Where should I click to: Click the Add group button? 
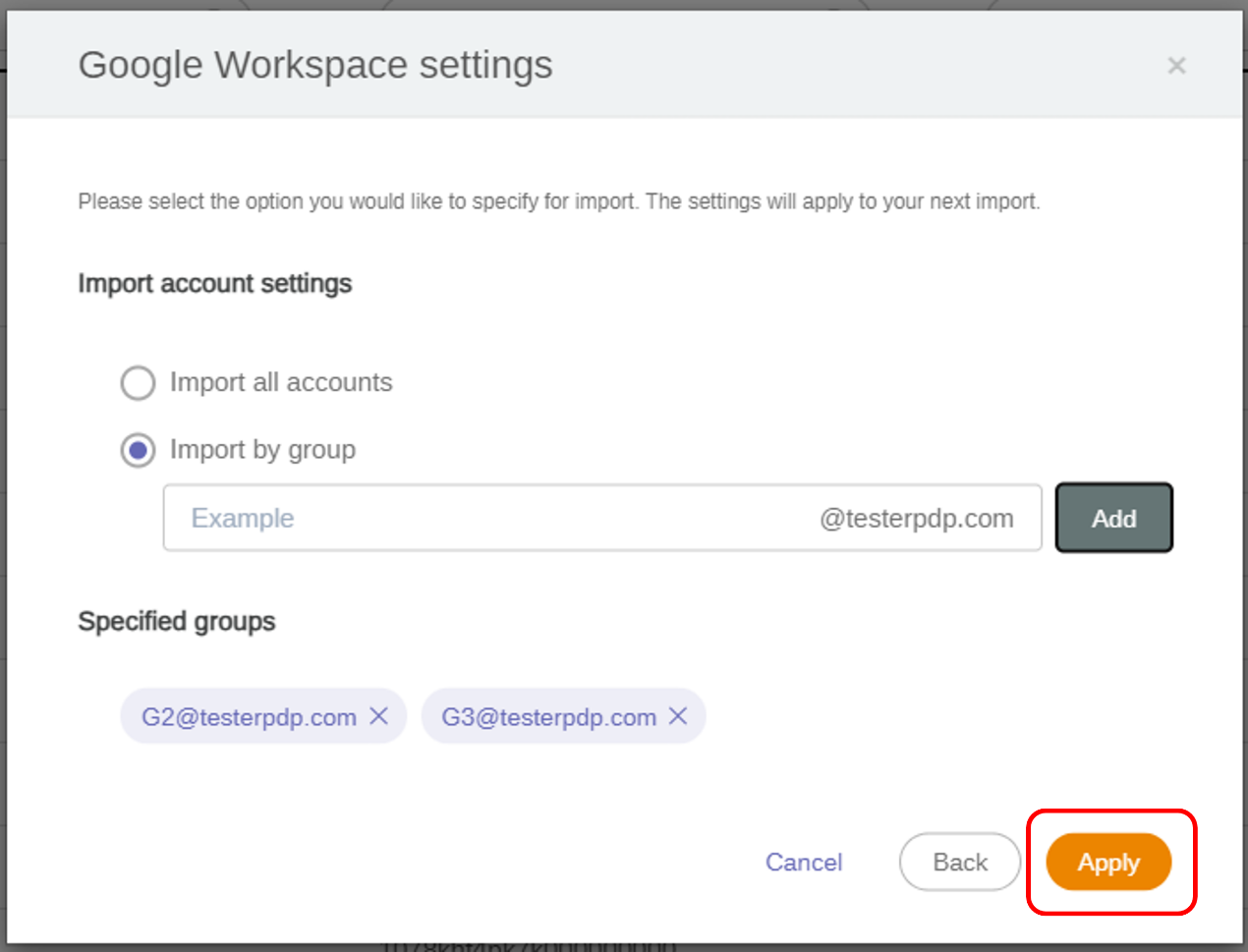(x=1113, y=518)
